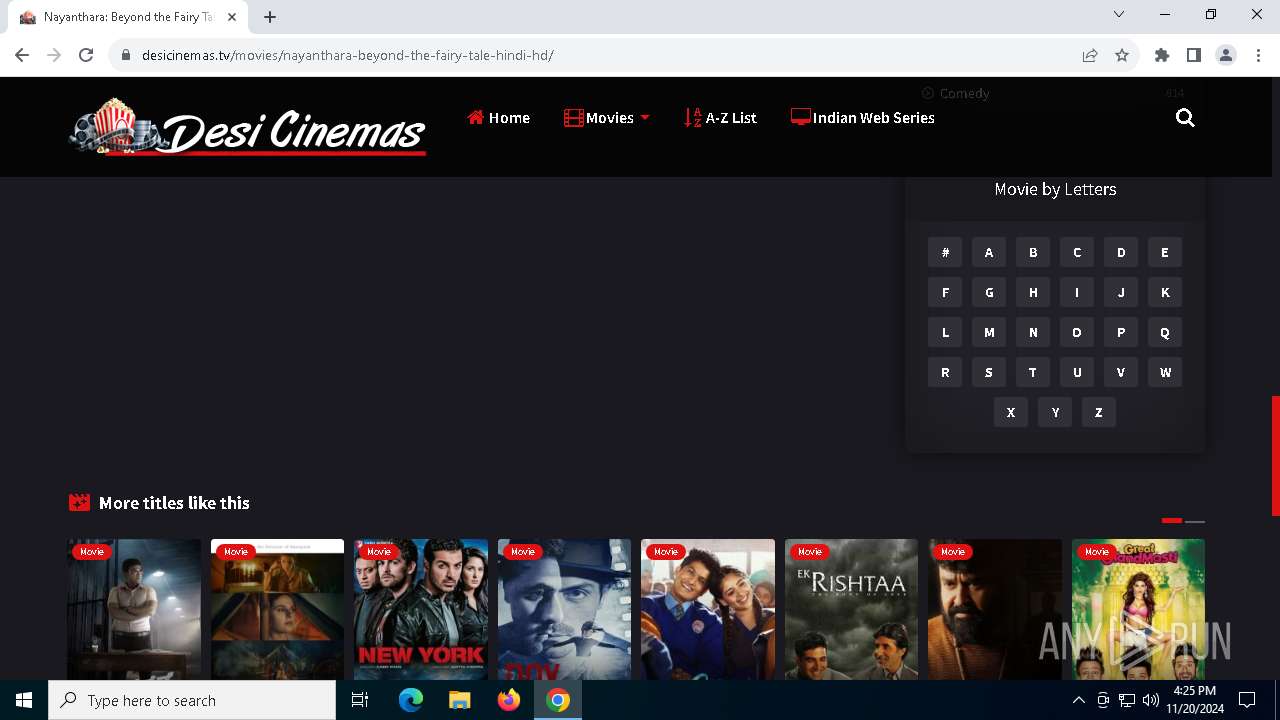
Task: Toggle the Chrome side panel
Action: tap(1194, 55)
